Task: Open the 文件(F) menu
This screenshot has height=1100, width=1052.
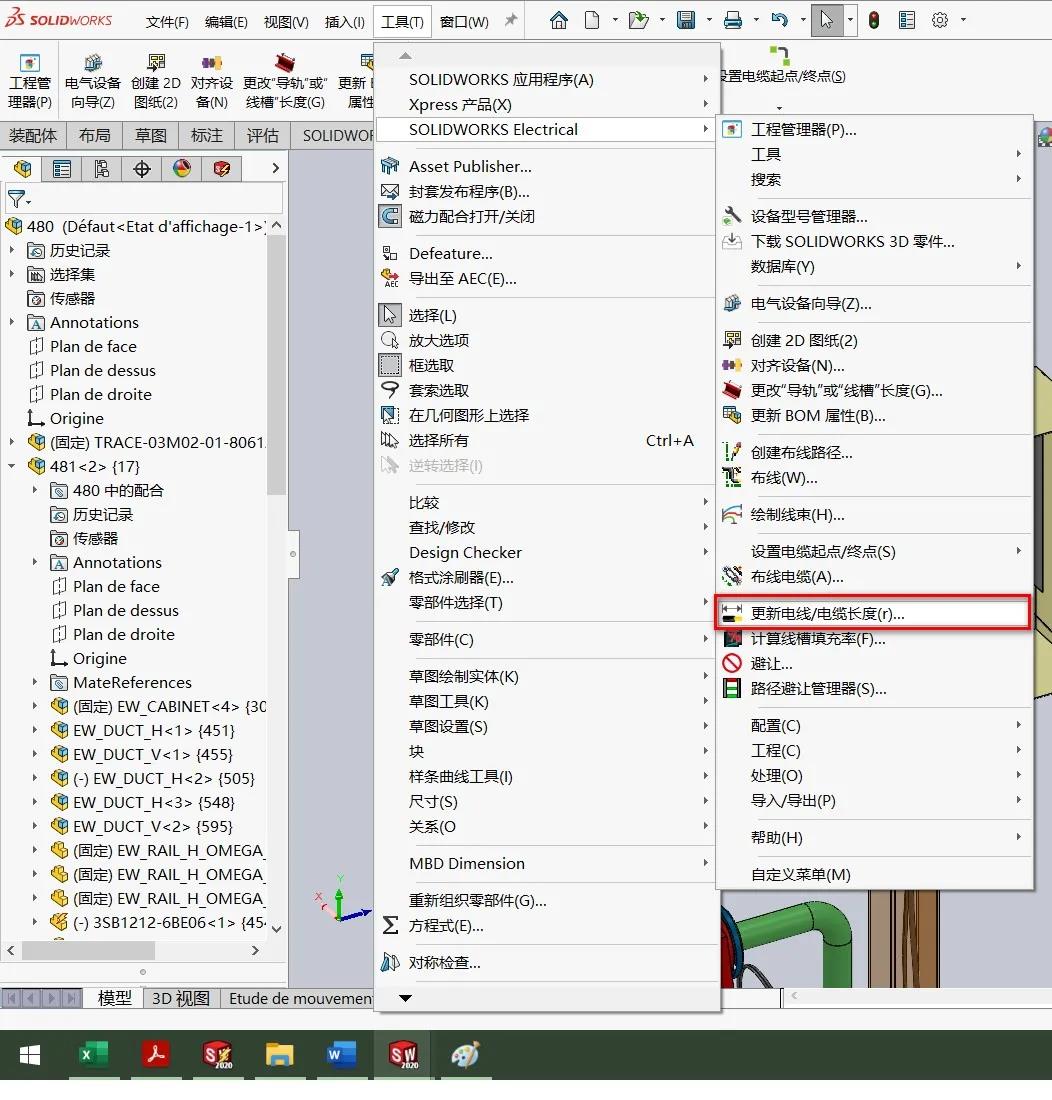Action: (x=167, y=22)
